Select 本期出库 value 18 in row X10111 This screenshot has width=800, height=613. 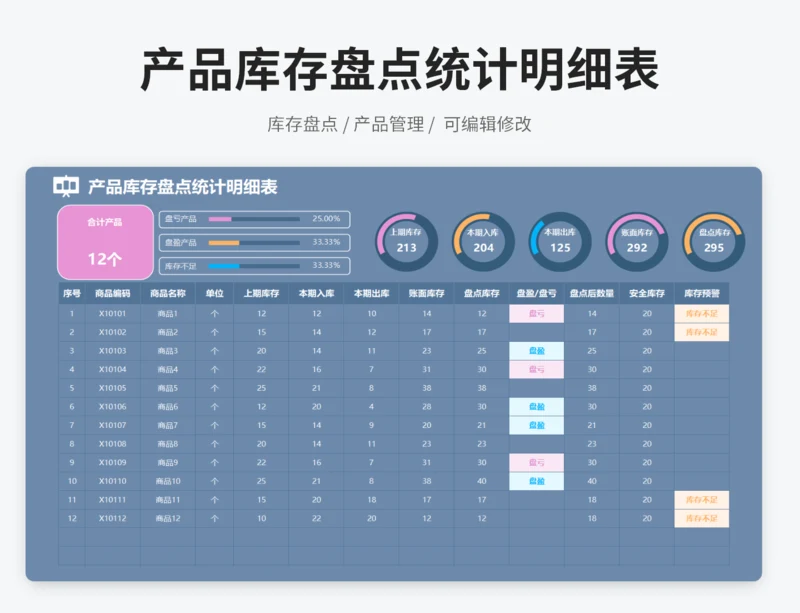(371, 500)
